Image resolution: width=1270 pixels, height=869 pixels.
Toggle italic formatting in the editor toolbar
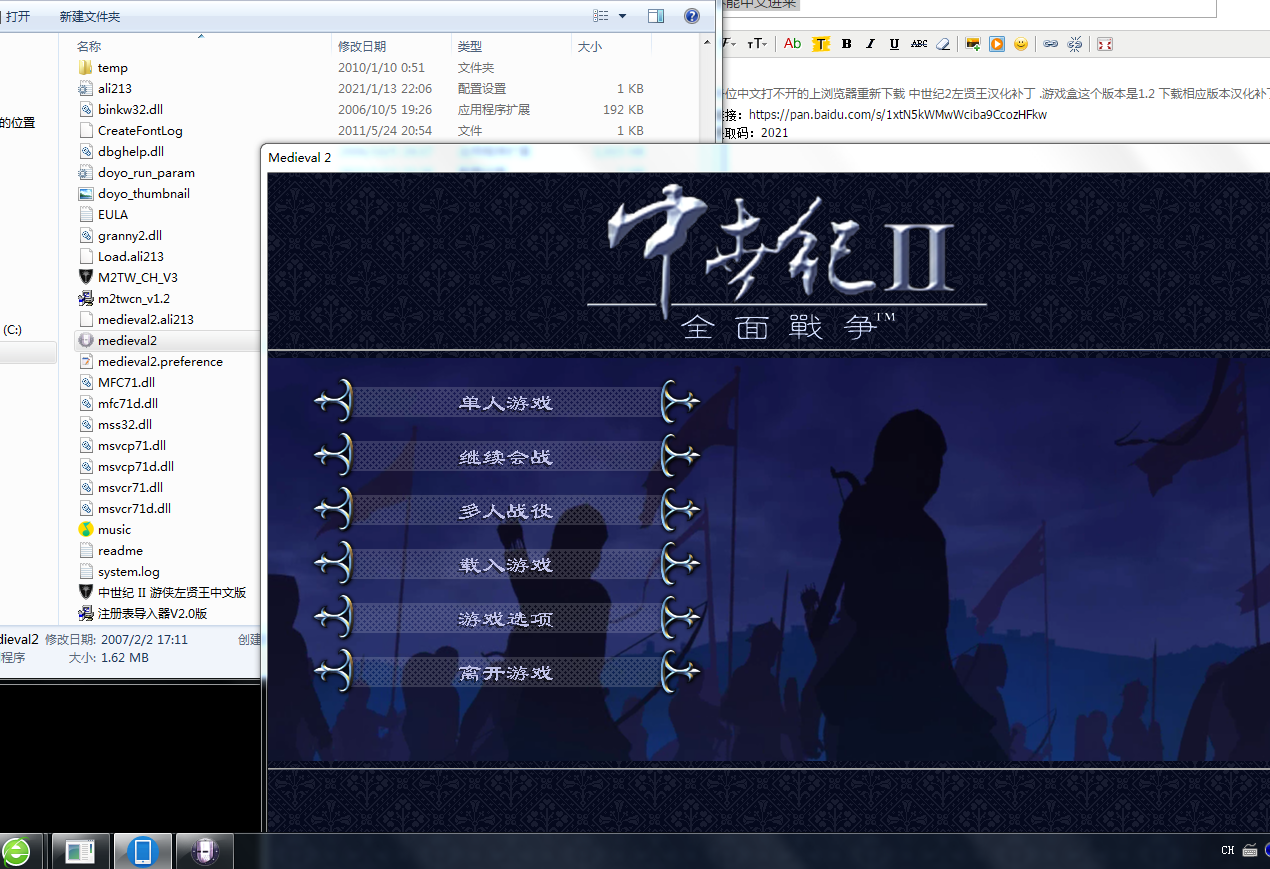870,44
